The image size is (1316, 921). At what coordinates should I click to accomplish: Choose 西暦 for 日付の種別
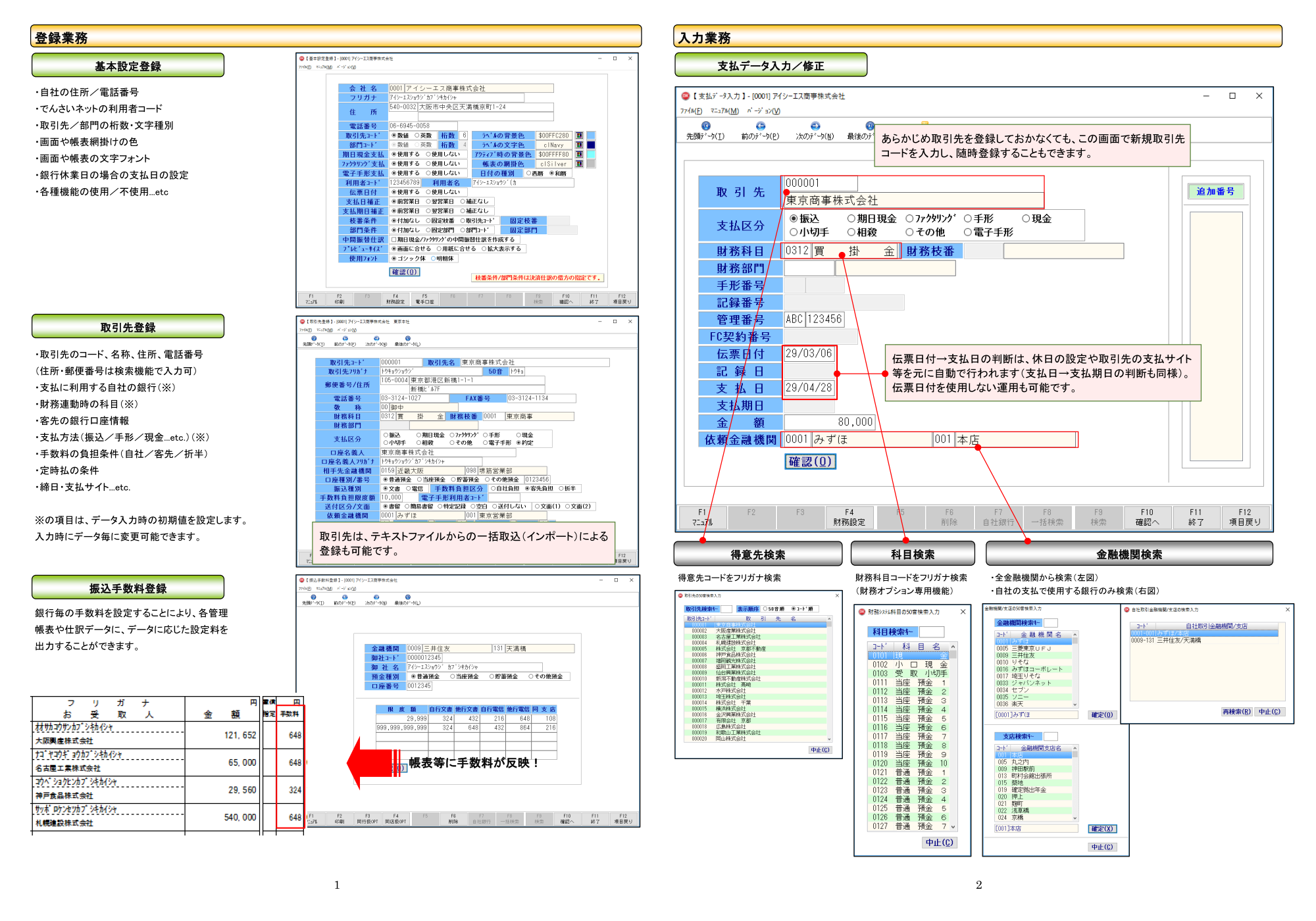point(529,174)
